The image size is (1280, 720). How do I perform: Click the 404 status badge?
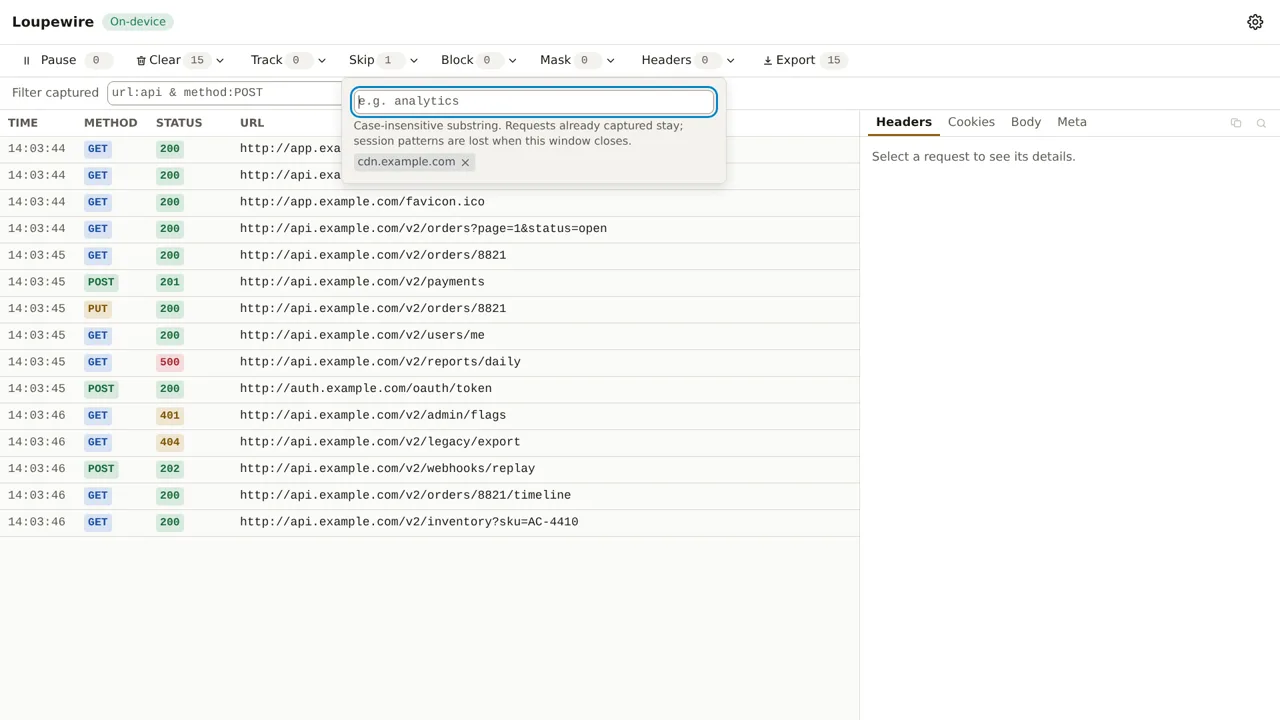tap(170, 442)
